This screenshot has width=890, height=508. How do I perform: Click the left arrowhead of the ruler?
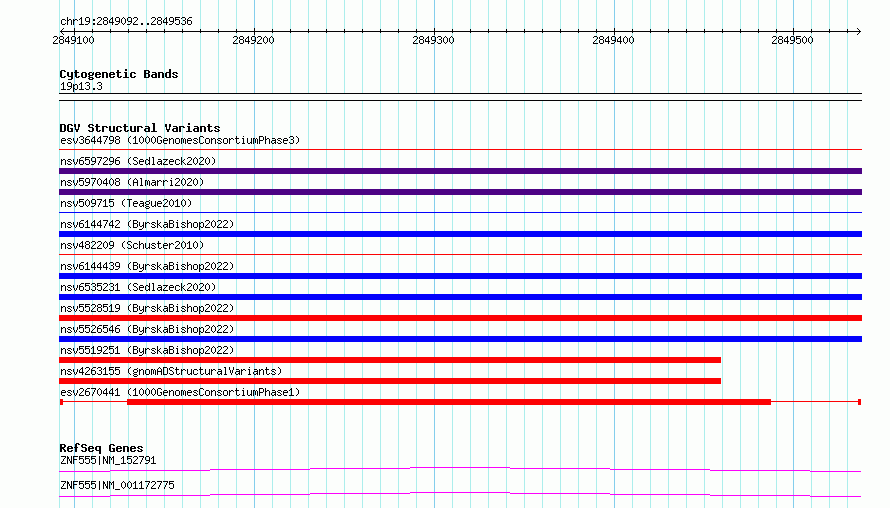click(x=62, y=31)
